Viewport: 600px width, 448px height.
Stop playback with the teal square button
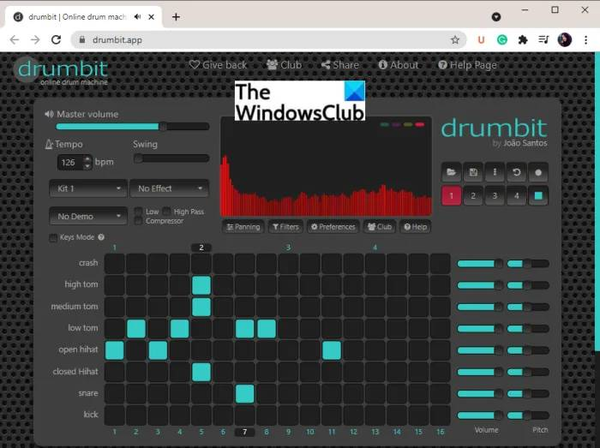538,196
